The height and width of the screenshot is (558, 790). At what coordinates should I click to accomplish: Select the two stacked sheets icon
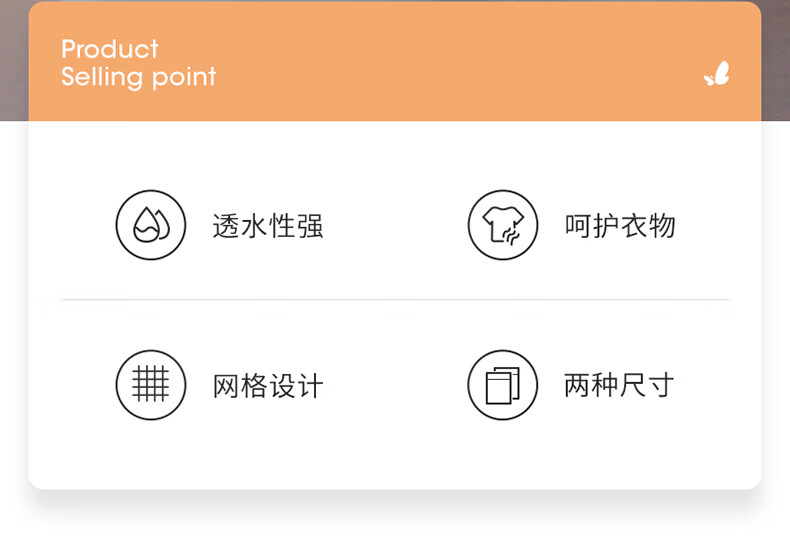(x=502, y=385)
